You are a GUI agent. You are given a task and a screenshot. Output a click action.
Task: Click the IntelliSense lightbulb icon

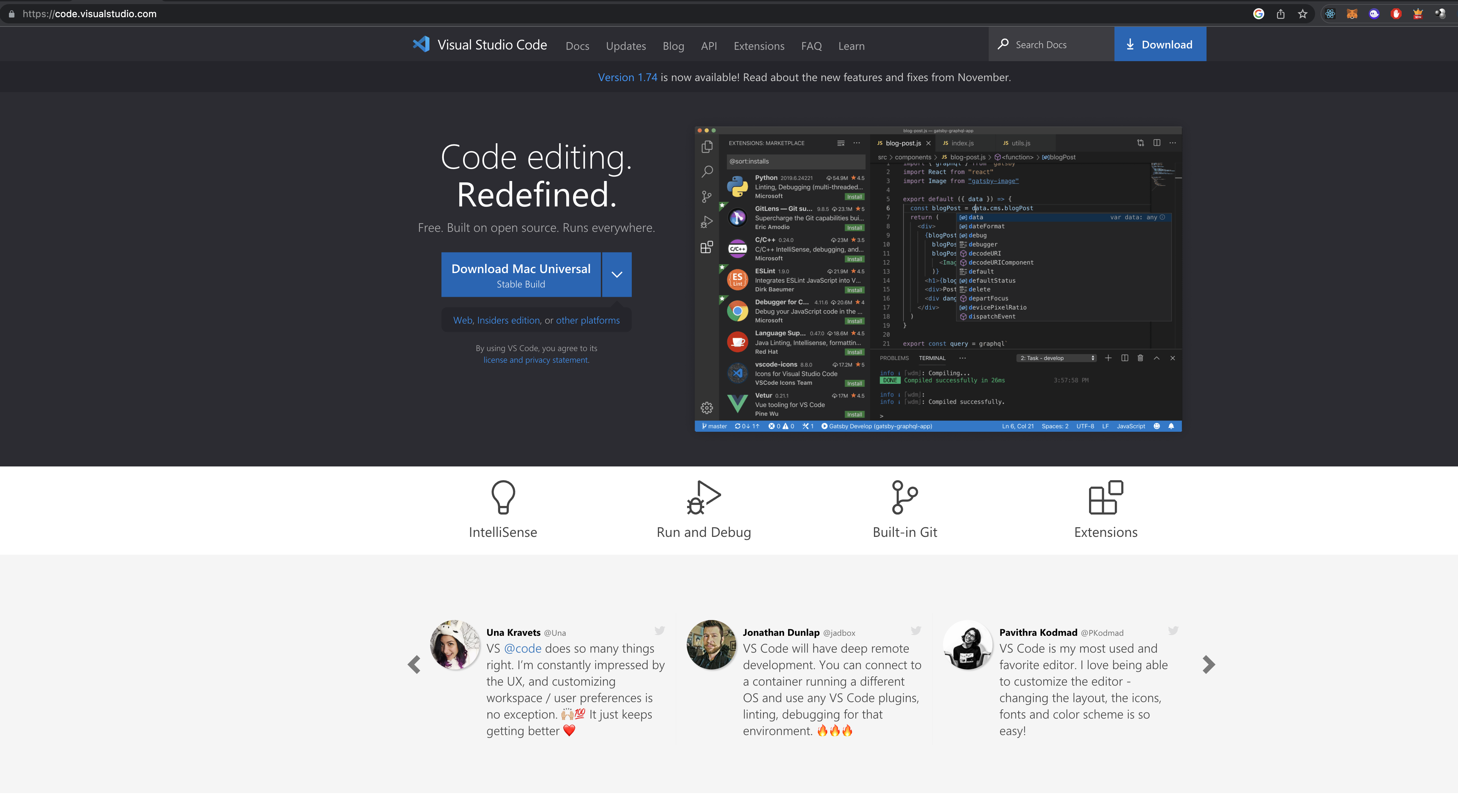pos(503,497)
